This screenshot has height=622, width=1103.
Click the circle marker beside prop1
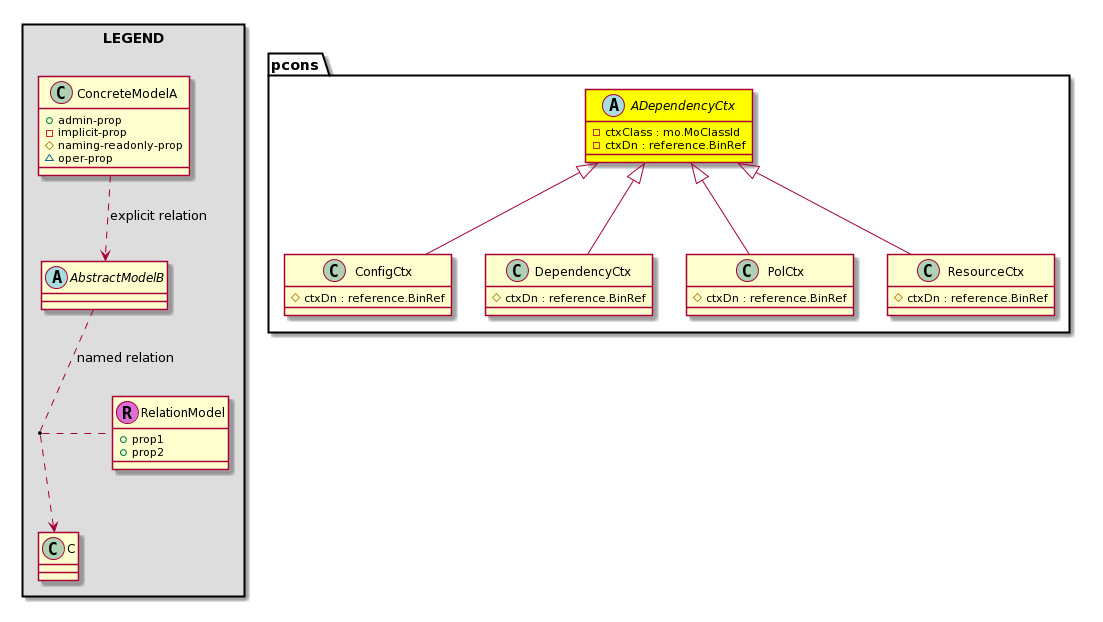click(123, 440)
